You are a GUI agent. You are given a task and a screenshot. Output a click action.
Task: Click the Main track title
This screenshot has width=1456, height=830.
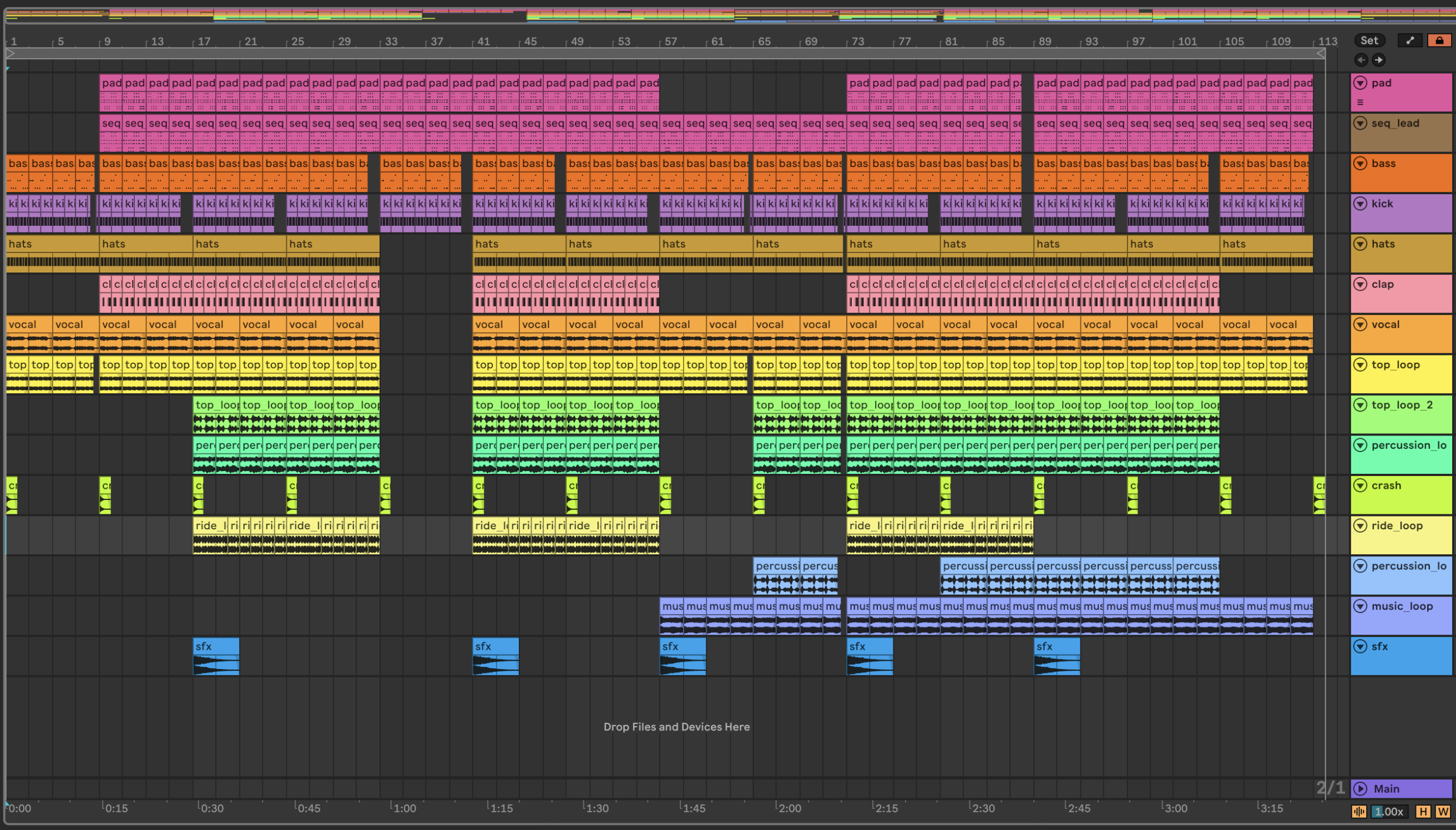[1387, 789]
